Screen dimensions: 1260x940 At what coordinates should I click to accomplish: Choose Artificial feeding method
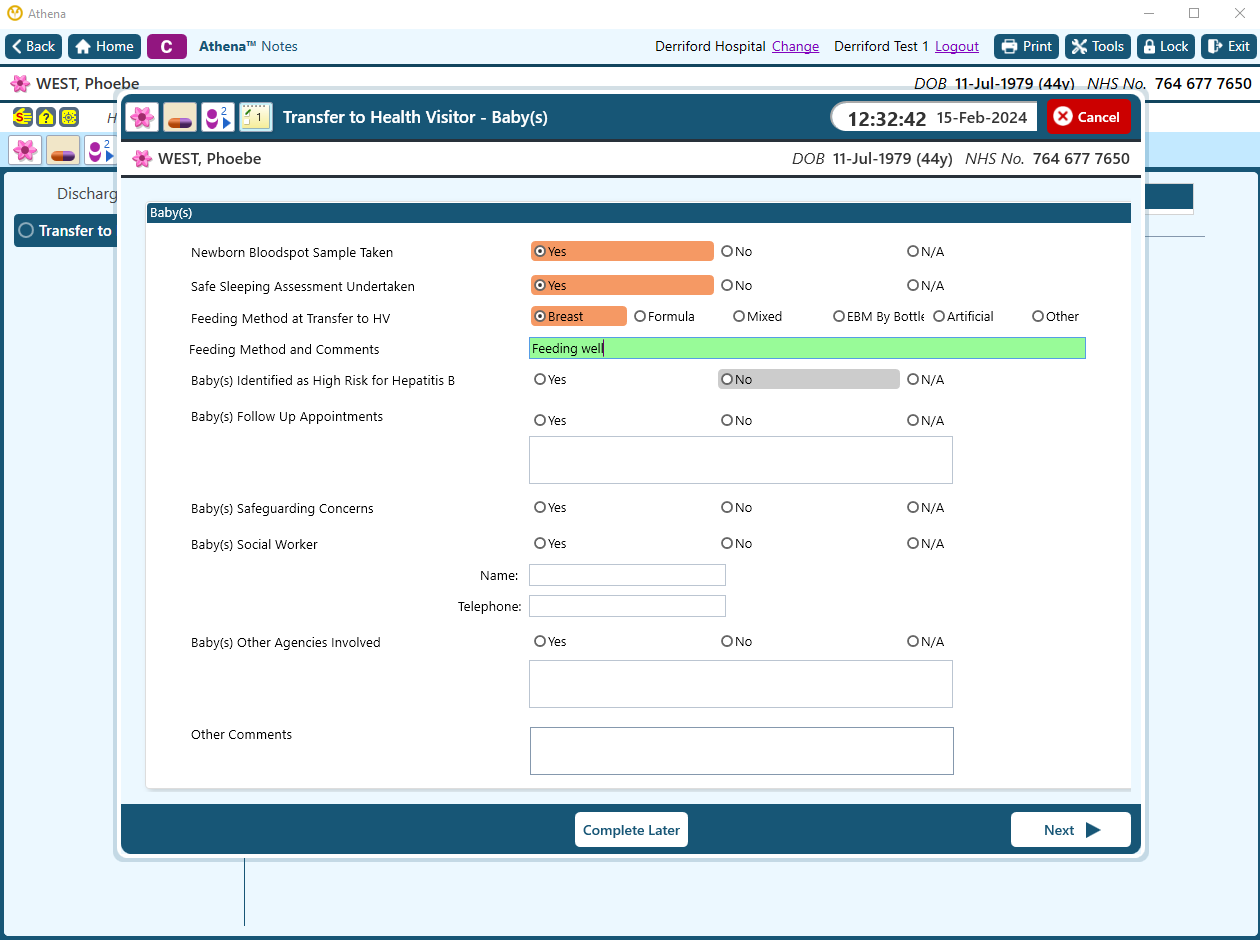[963, 316]
